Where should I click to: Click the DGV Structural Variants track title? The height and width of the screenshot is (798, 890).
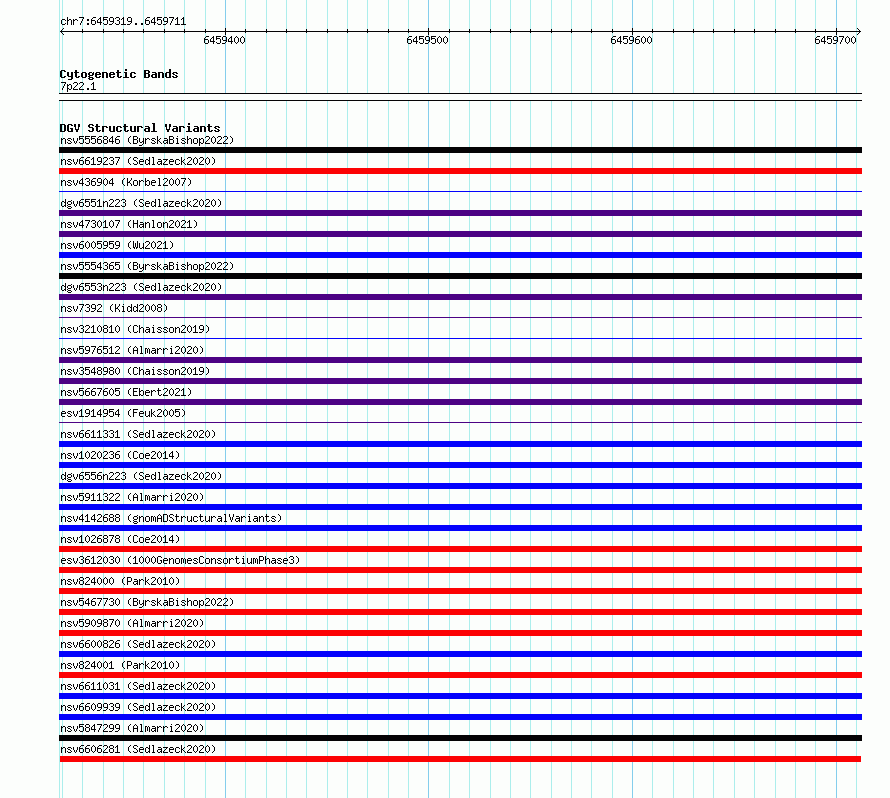click(140, 128)
